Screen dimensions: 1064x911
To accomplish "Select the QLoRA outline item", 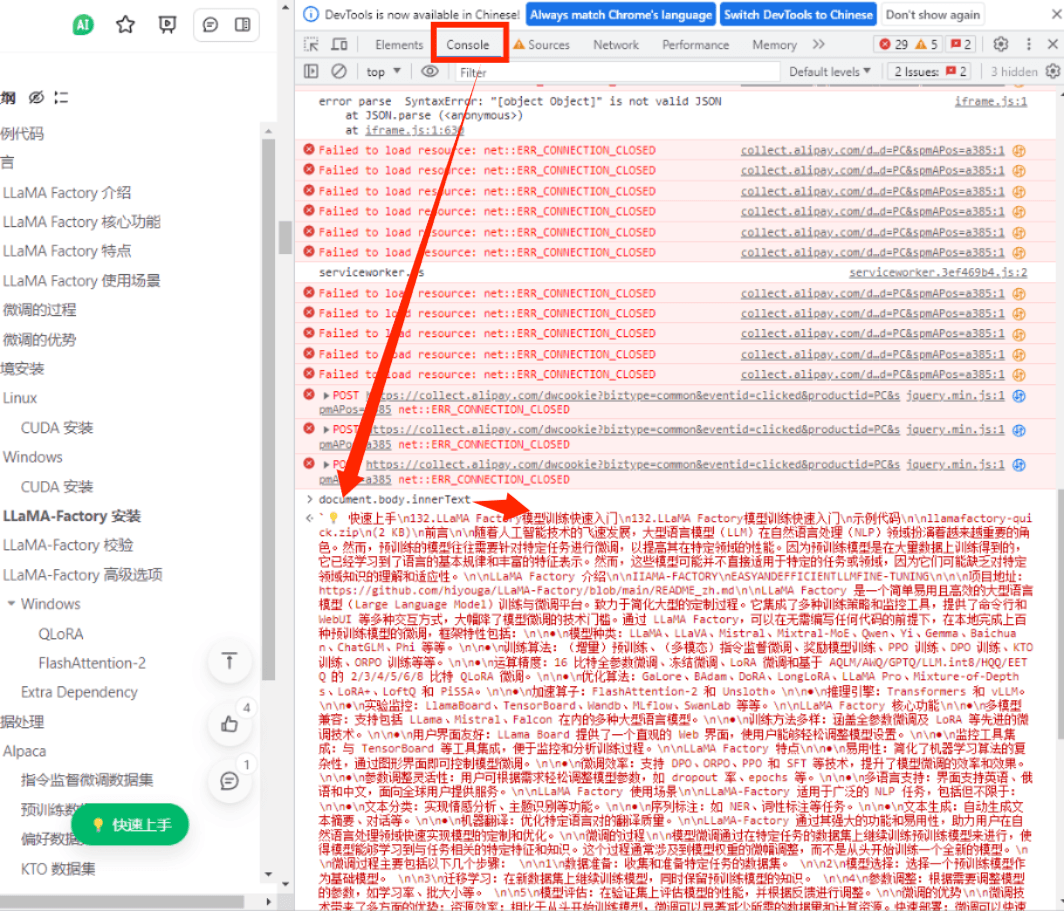I will (61, 634).
